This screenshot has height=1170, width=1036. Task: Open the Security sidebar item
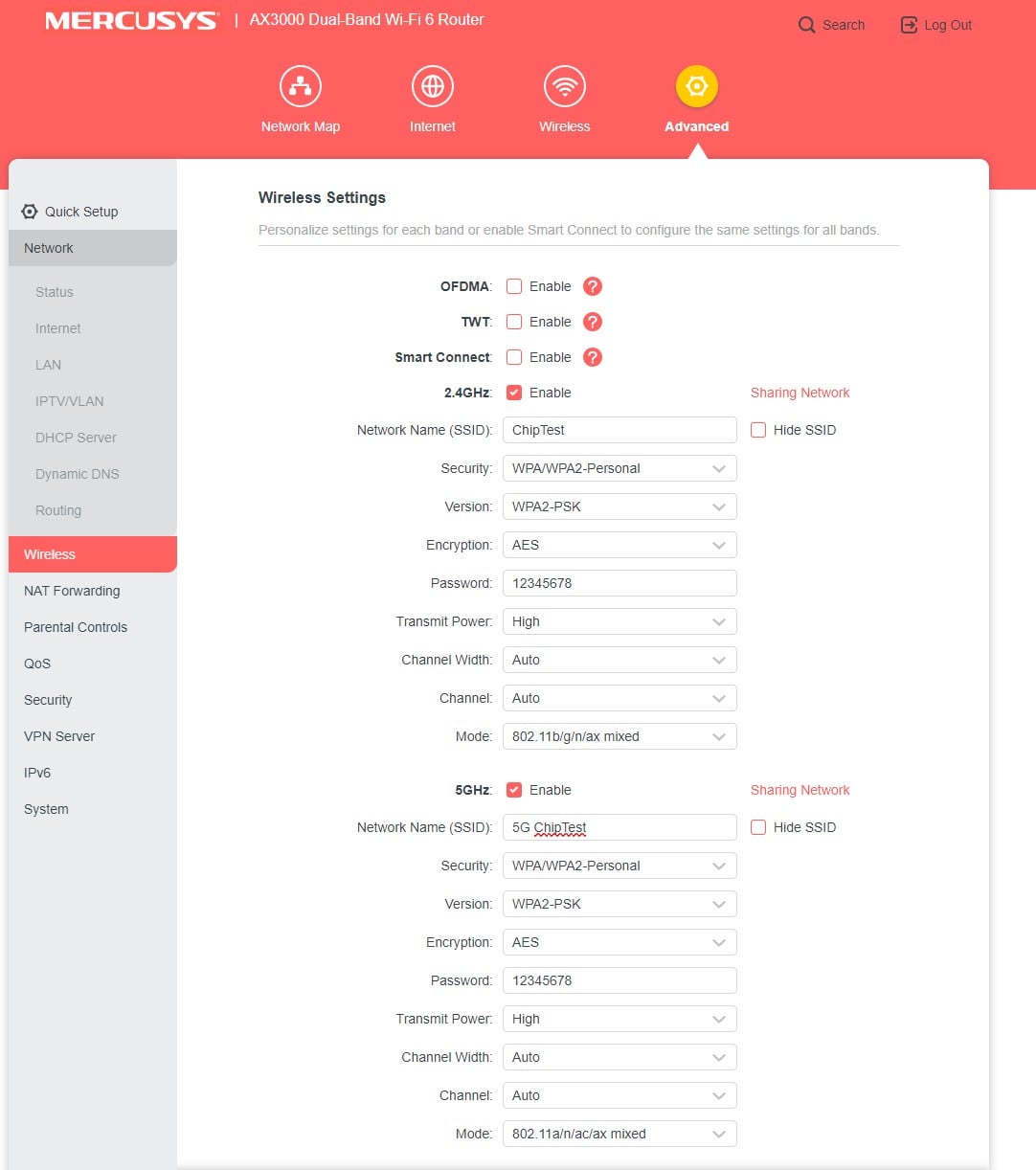pyautogui.click(x=48, y=700)
